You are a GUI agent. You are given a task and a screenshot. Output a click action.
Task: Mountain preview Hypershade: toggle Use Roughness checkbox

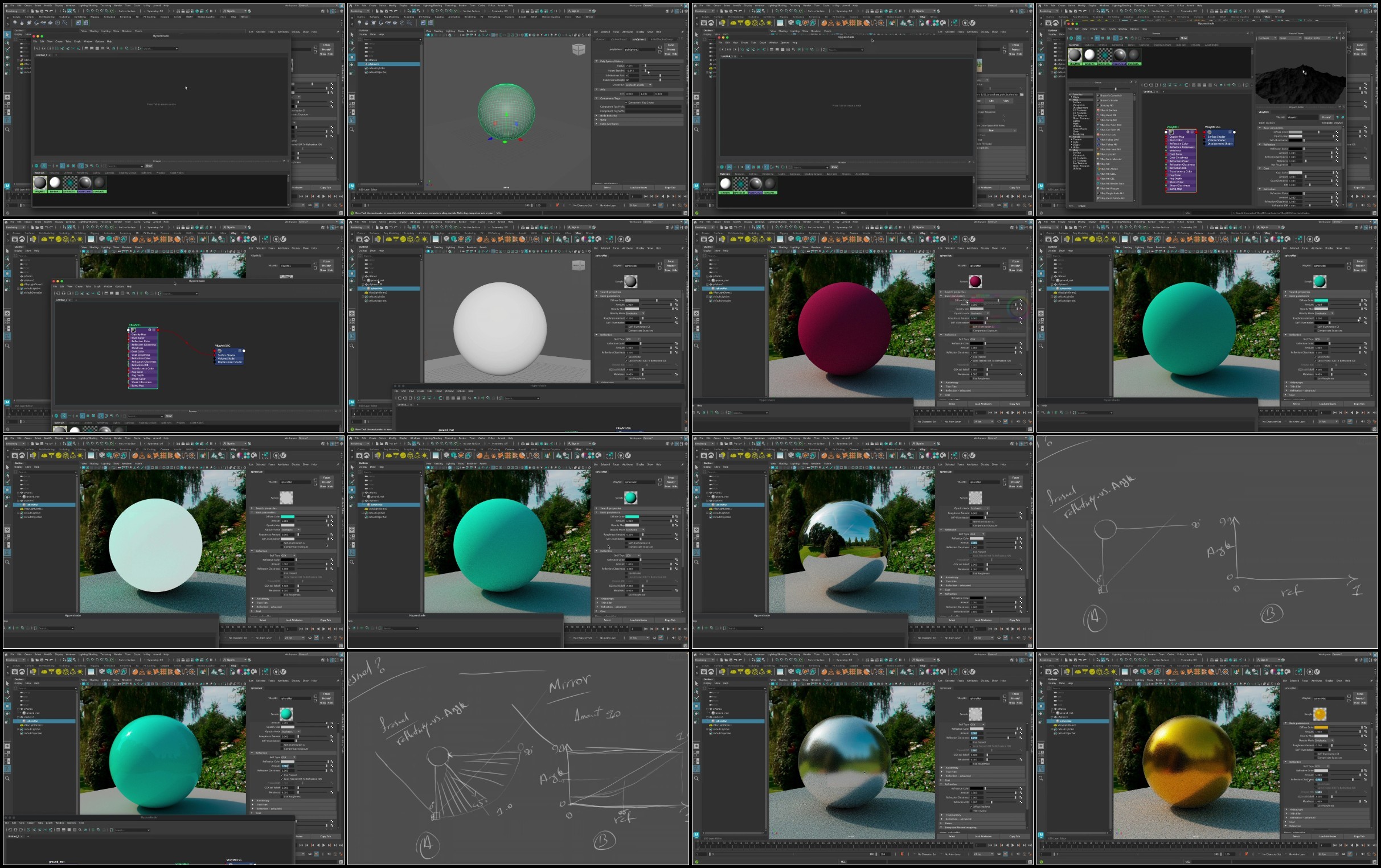(1289, 165)
